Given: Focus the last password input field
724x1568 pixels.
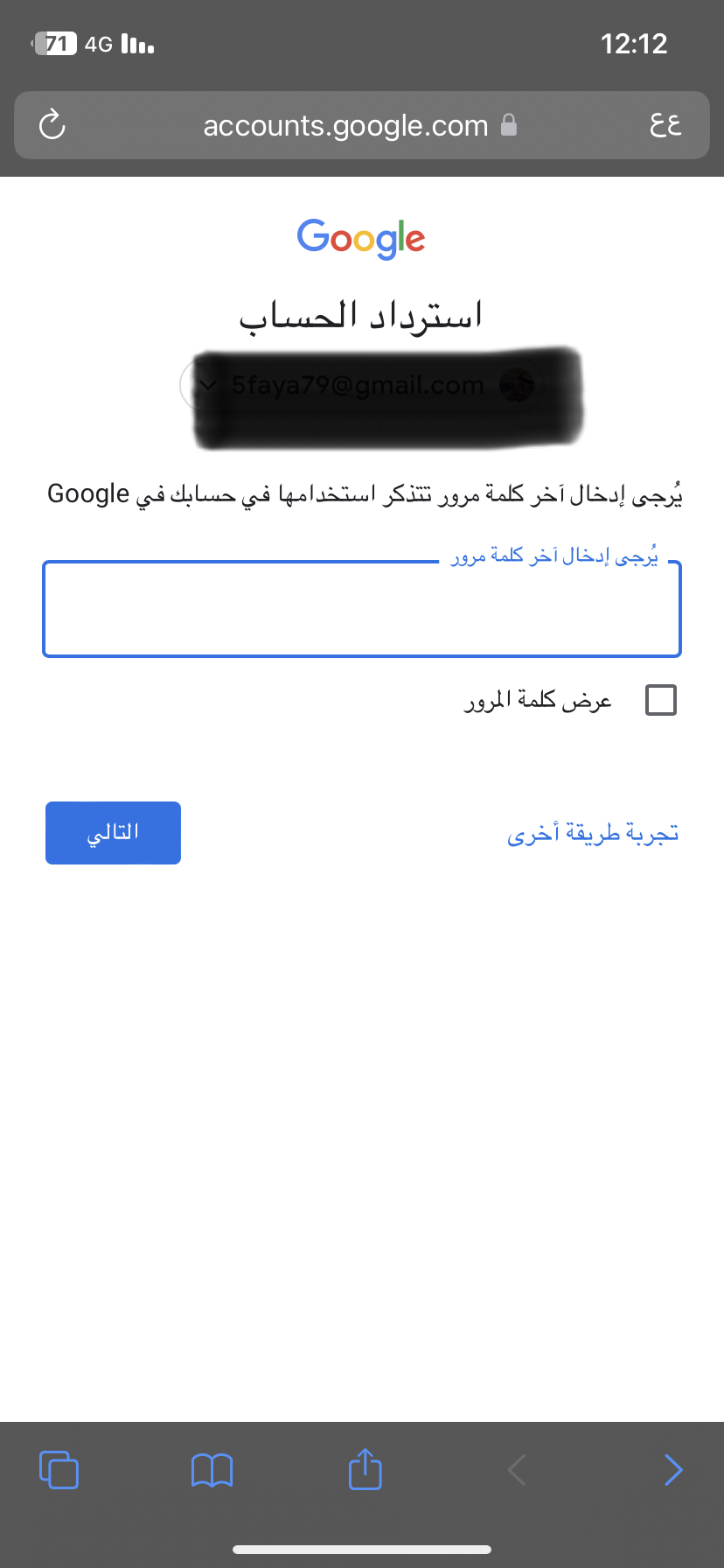Looking at the screenshot, I should pyautogui.click(x=361, y=609).
